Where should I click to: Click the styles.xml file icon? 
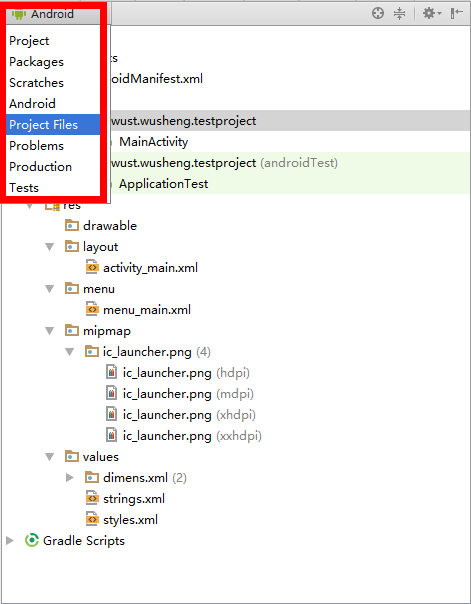92,519
